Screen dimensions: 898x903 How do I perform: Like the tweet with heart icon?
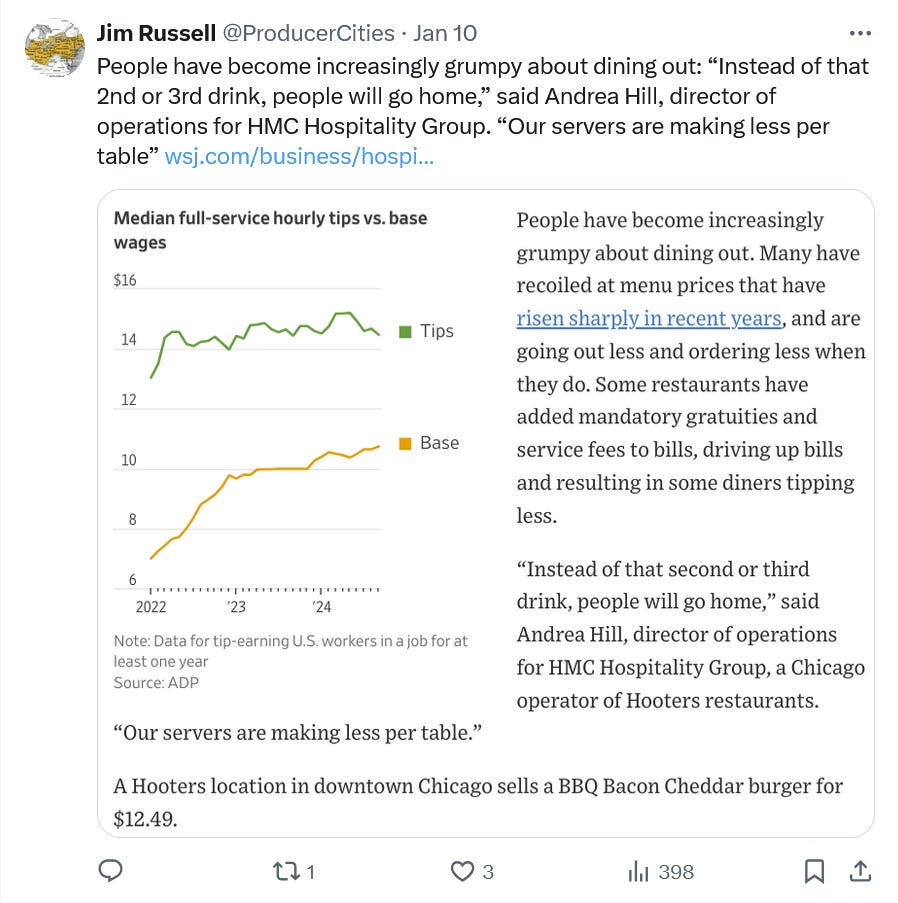(462, 871)
